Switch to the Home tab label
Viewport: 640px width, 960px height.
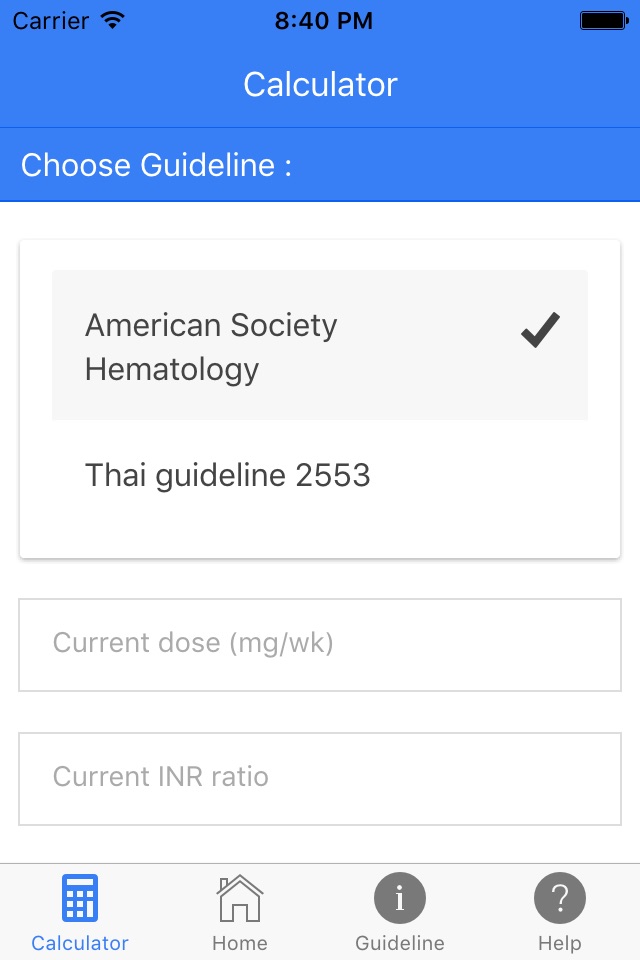(x=239, y=943)
